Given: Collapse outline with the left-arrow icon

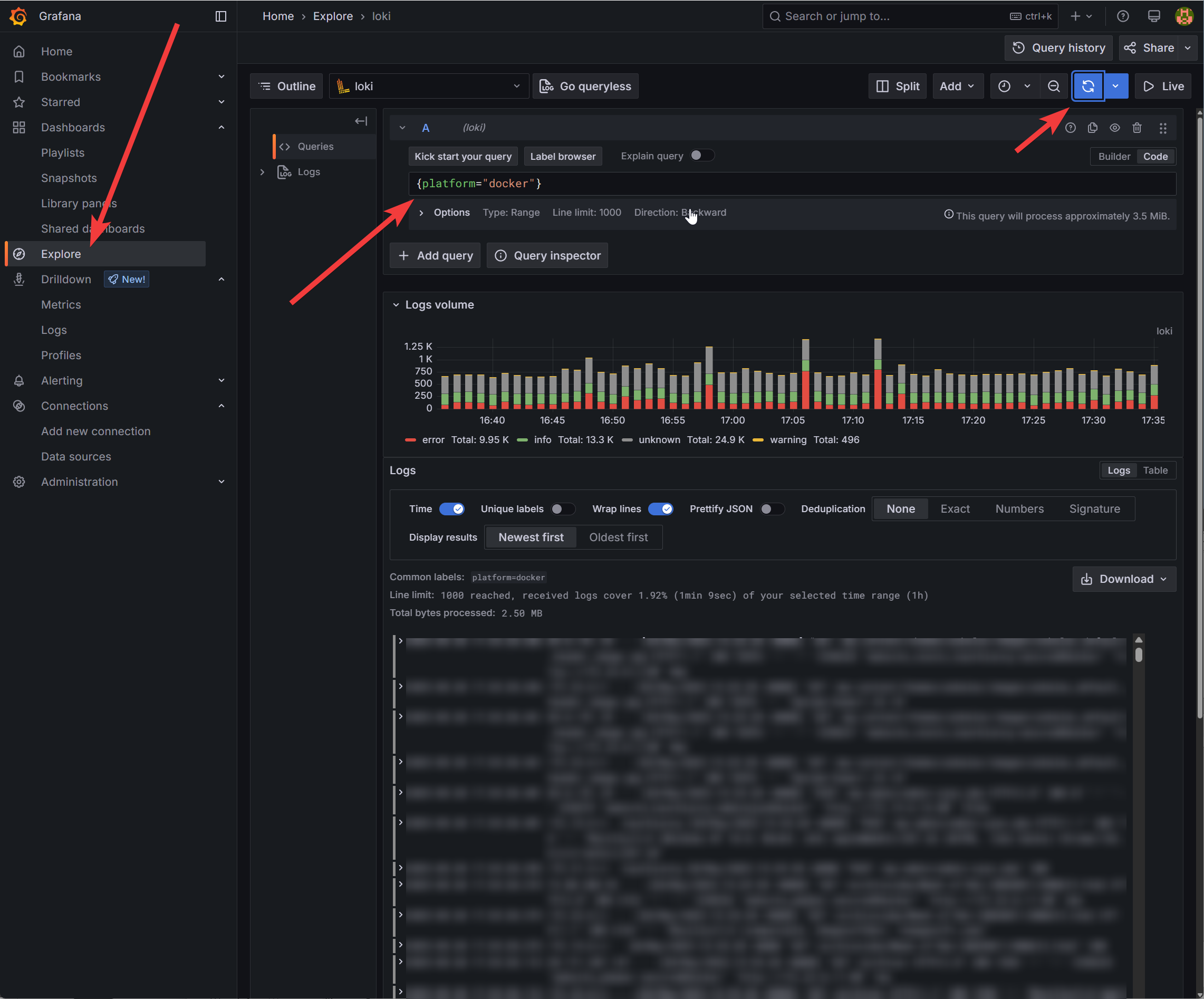Looking at the screenshot, I should 361,121.
